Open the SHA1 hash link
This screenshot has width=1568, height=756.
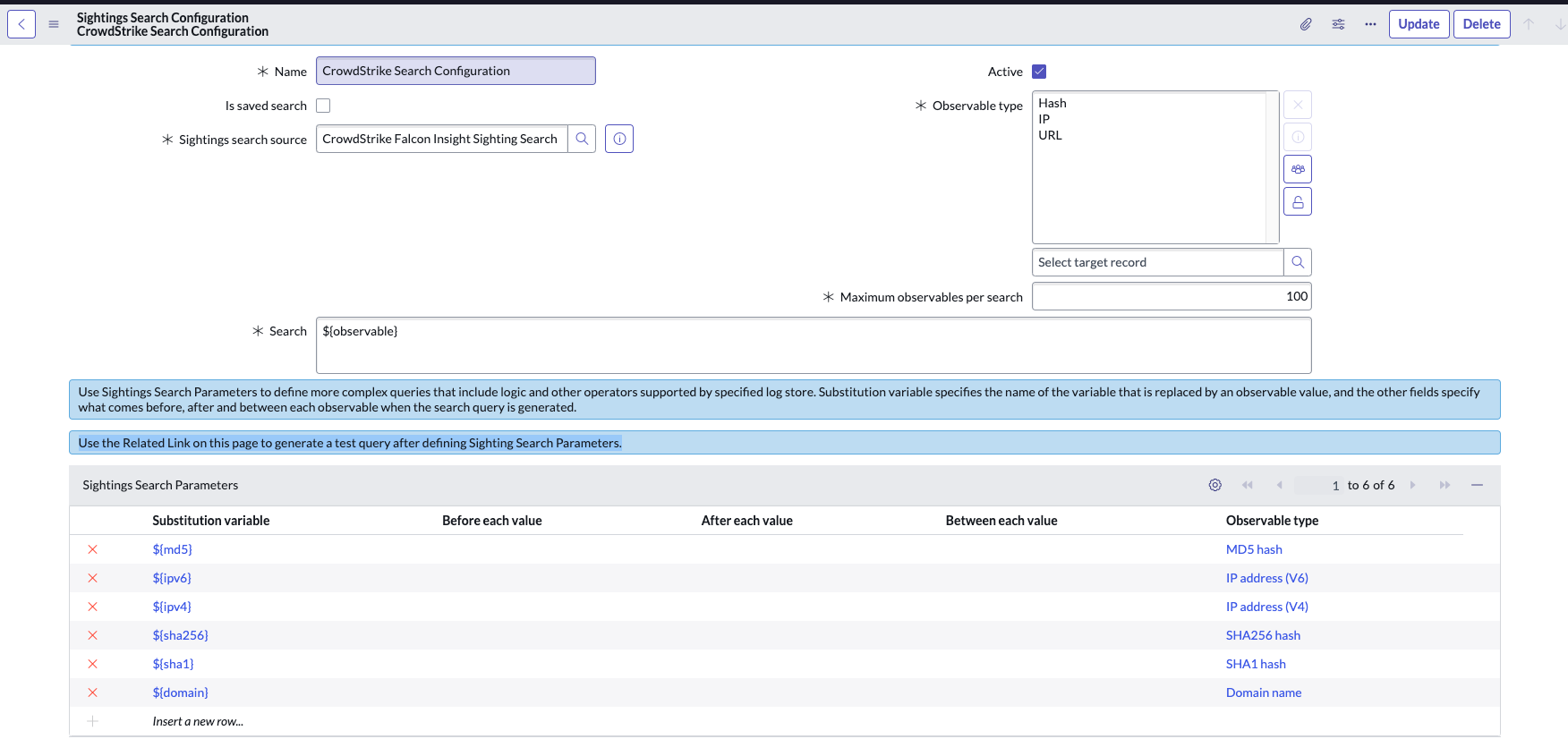(x=1256, y=664)
